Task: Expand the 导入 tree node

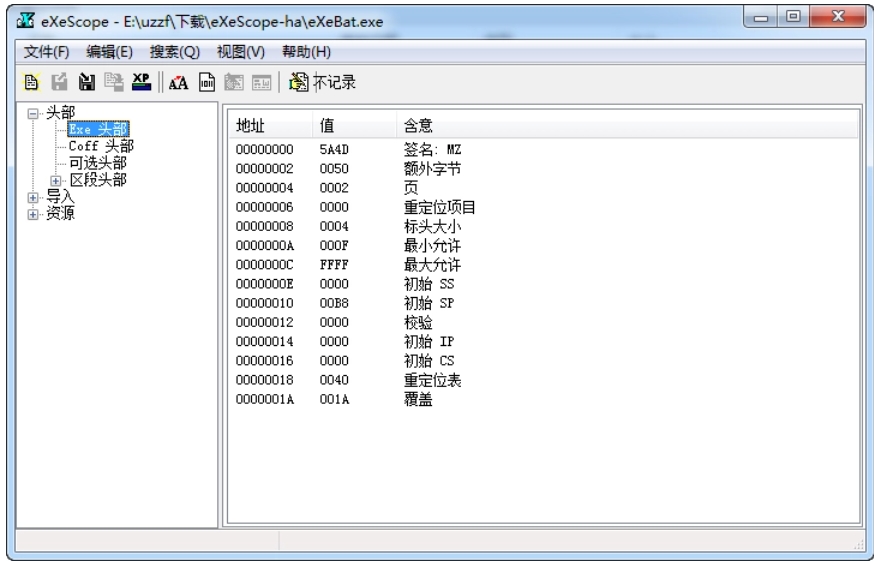Action: click(33, 197)
